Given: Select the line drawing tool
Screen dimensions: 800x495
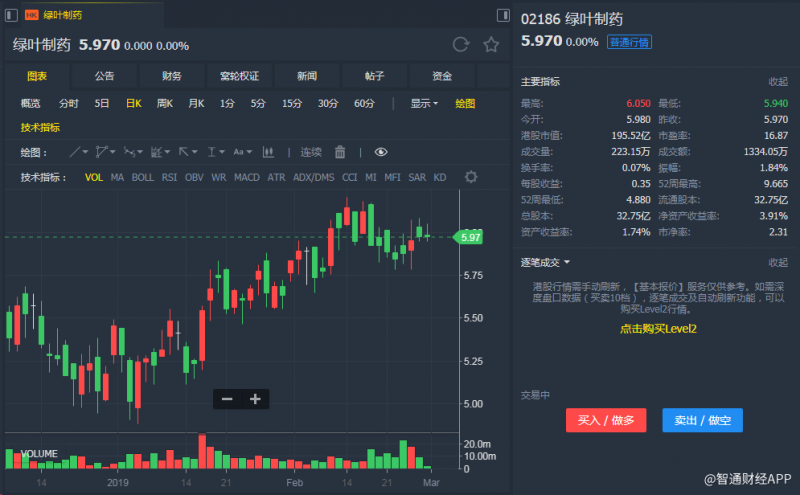Looking at the screenshot, I should point(75,152).
